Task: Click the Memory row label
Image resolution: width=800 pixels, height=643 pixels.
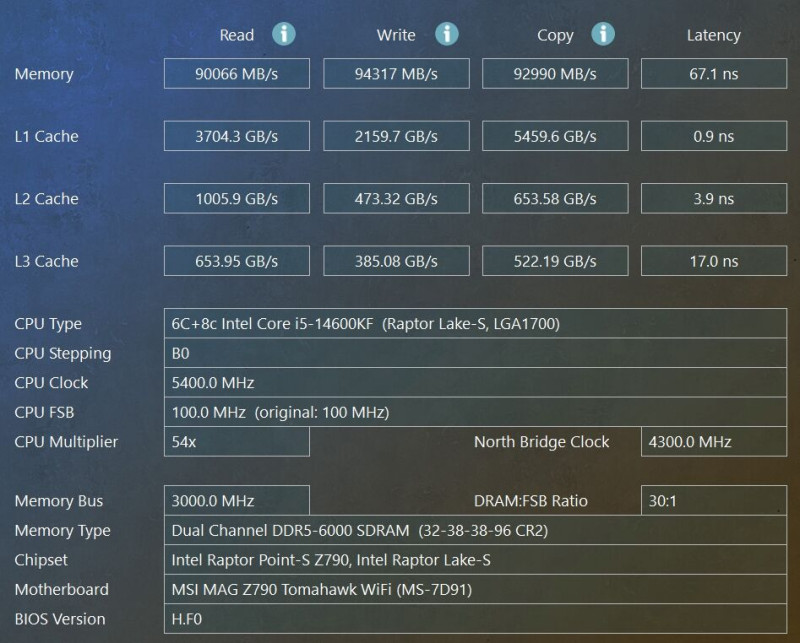Action: tap(44, 75)
